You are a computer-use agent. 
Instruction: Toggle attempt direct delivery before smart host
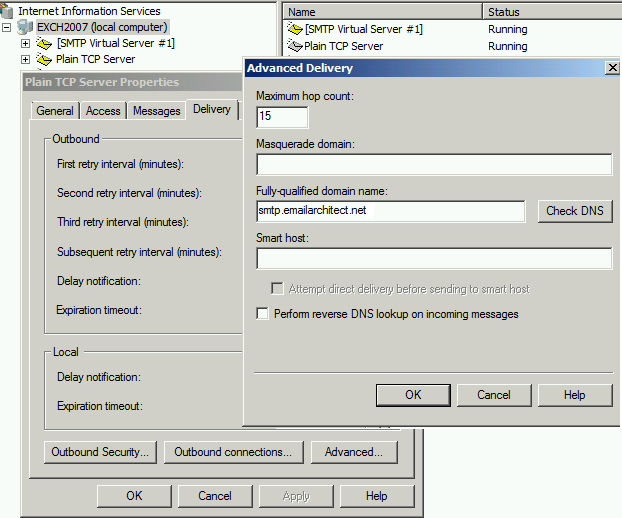(277, 288)
